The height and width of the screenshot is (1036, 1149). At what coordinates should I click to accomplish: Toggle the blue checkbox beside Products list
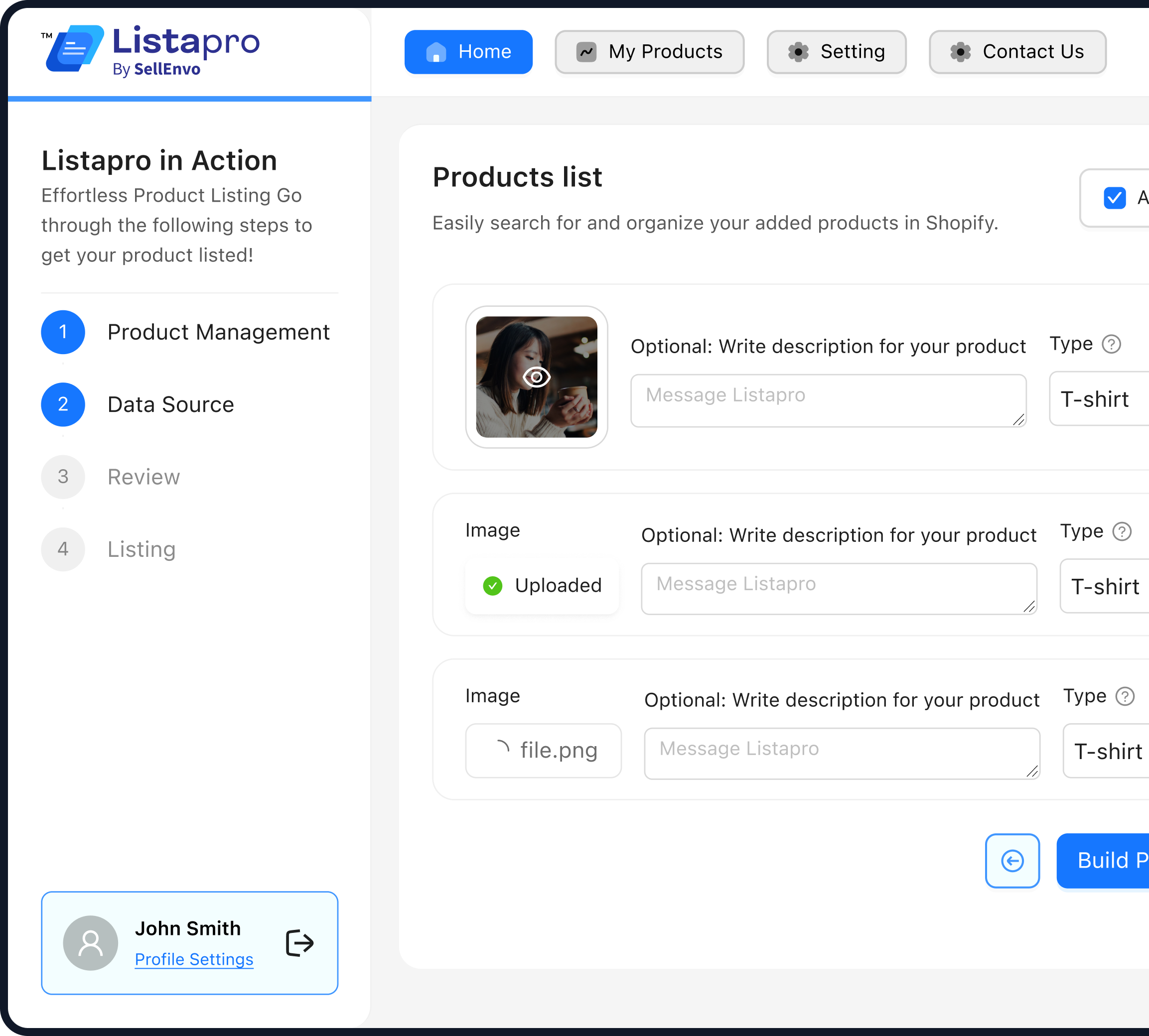[x=1114, y=198]
